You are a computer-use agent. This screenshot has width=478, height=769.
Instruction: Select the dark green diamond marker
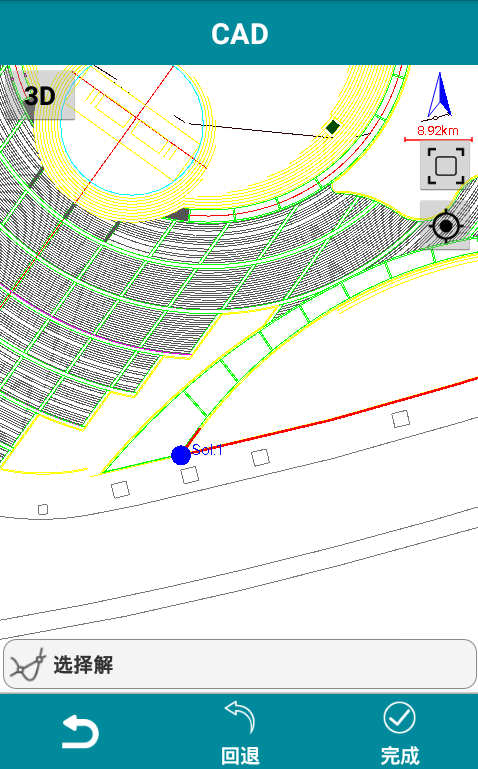pos(333,127)
